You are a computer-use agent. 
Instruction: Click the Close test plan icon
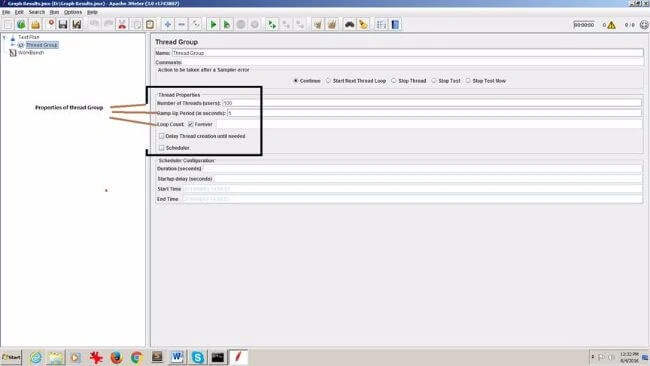pos(51,24)
